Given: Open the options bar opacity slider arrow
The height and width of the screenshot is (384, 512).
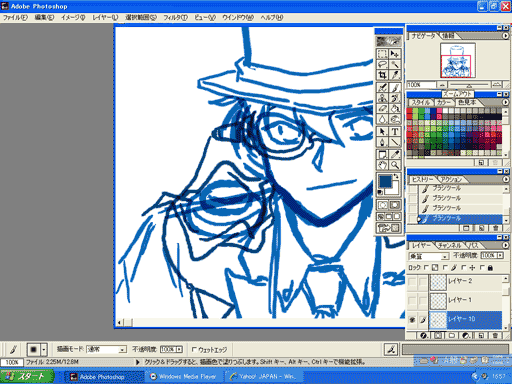Looking at the screenshot, I should click(179, 349).
